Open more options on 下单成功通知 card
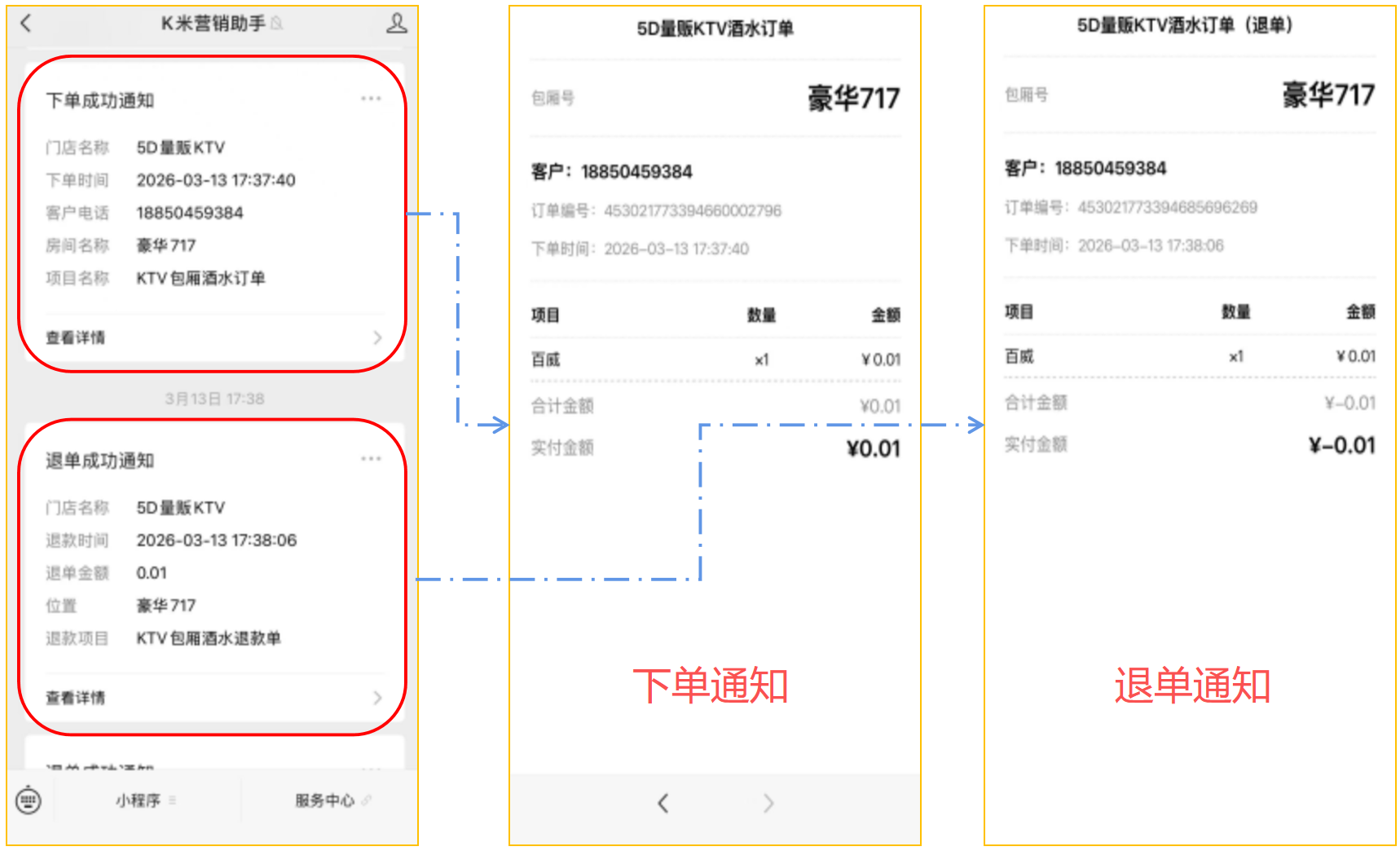Image resolution: width=1400 pixels, height=851 pixels. (x=372, y=98)
